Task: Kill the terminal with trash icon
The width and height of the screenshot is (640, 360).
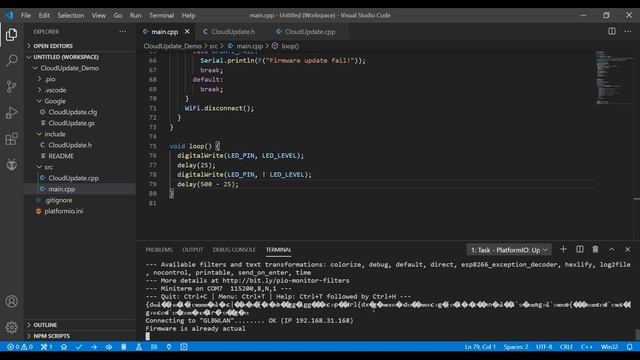Action: (596, 249)
